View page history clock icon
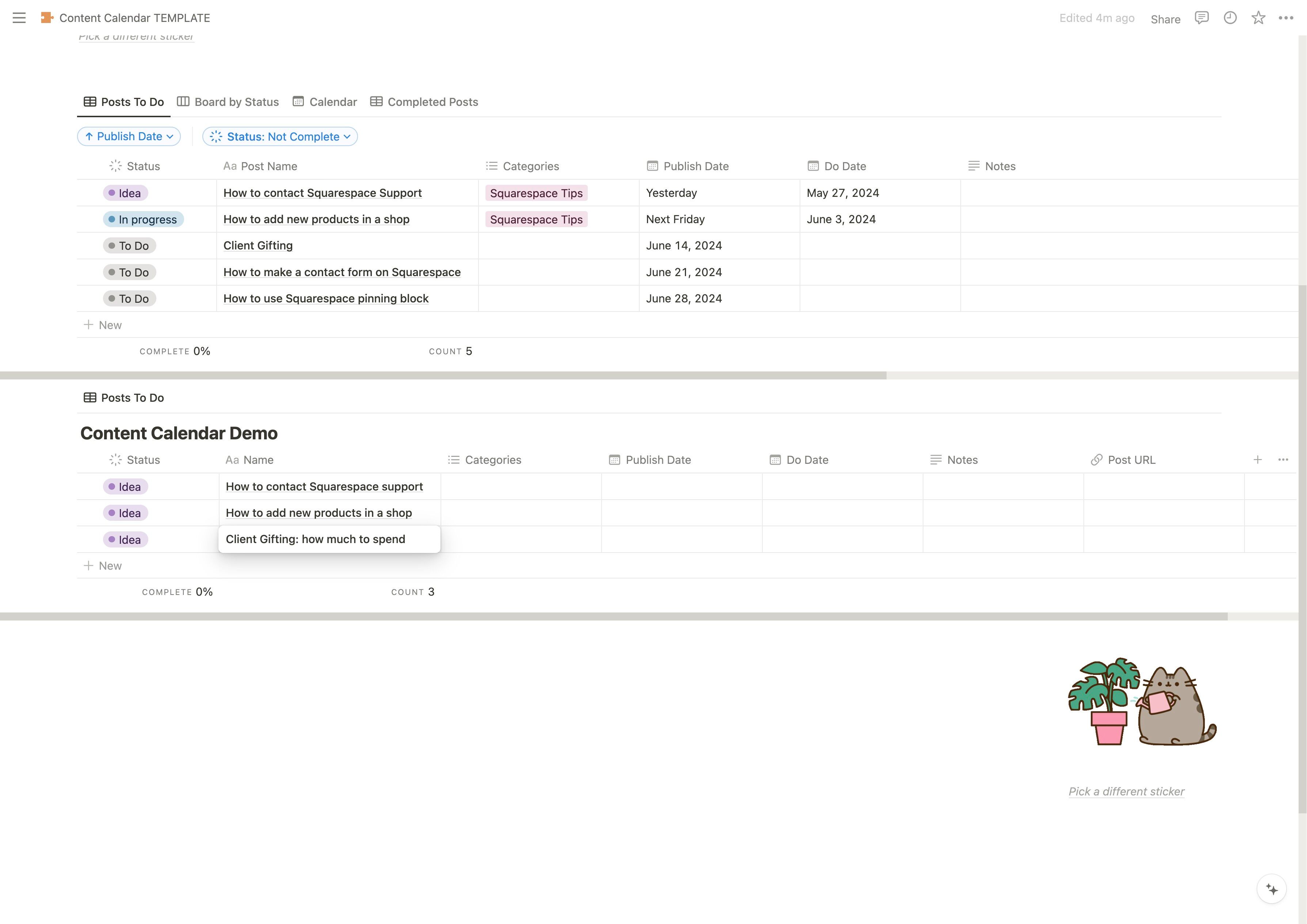1307x924 pixels. (x=1230, y=18)
